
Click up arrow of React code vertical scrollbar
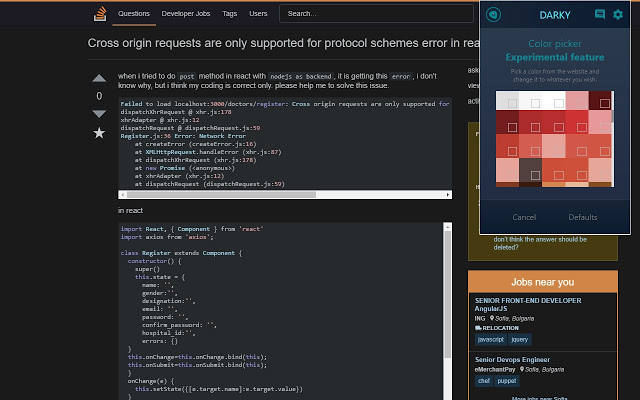tap(447, 227)
